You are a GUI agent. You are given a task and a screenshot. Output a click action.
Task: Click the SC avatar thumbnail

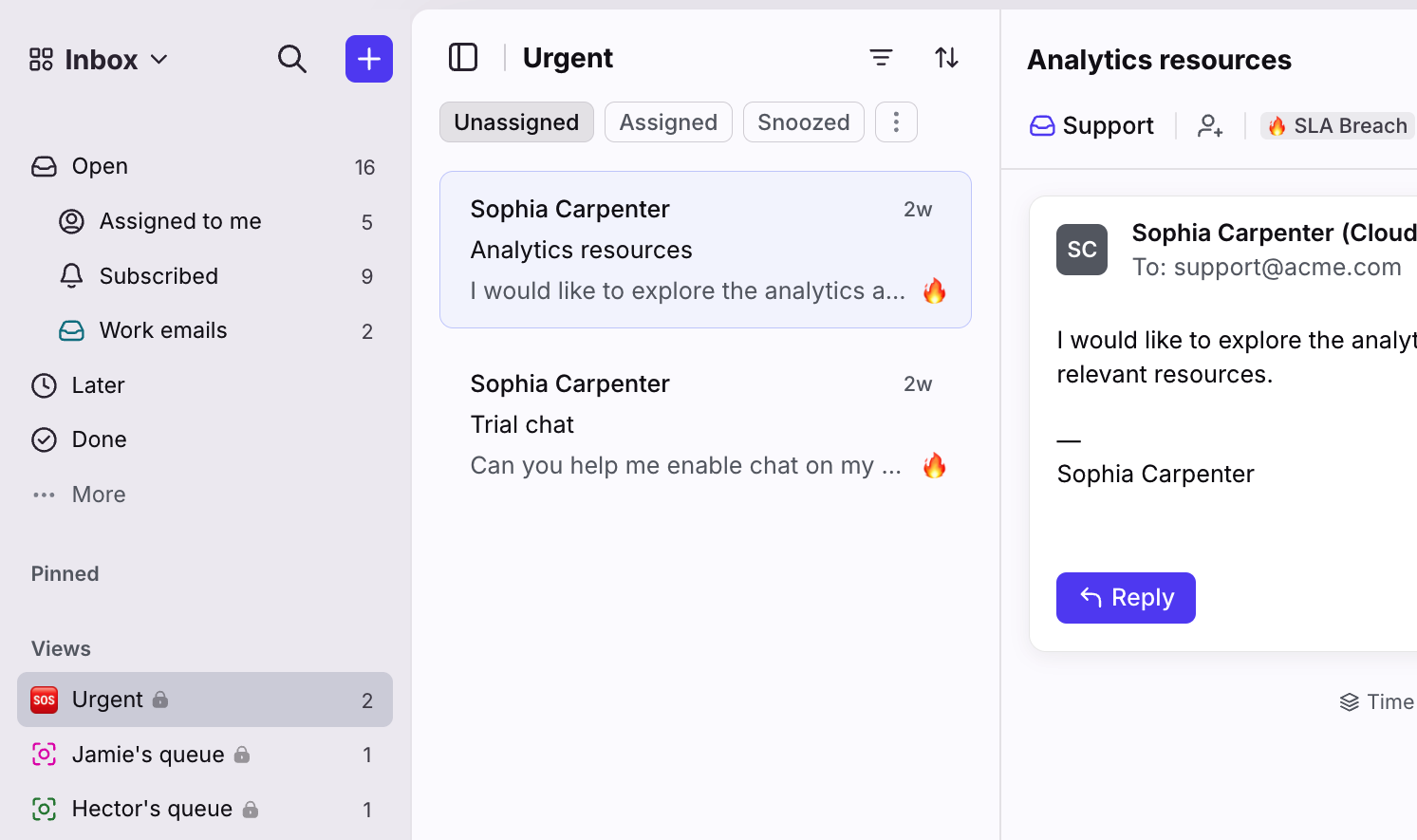point(1082,250)
